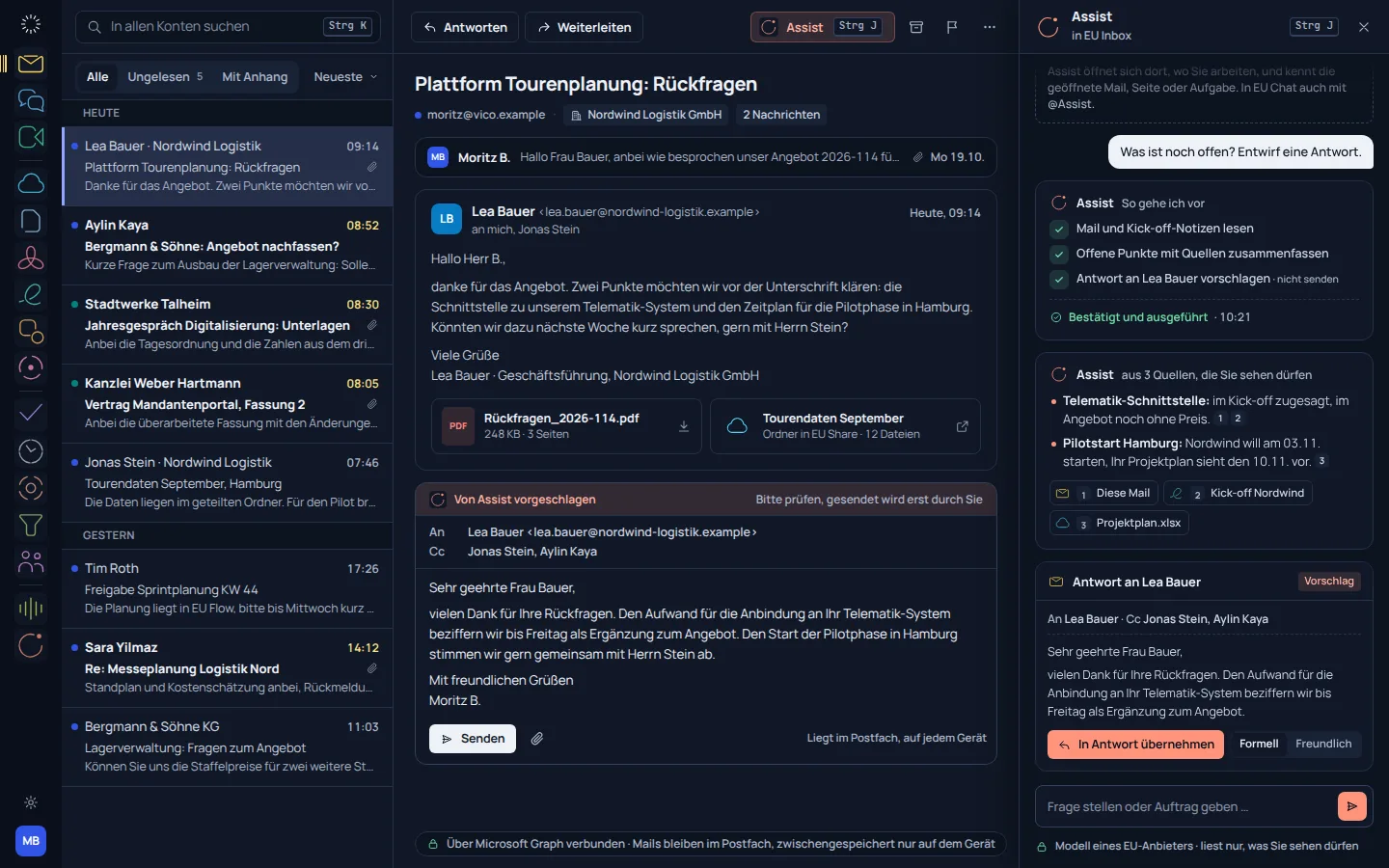Select the Formell tone option
Screen dimensions: 1389x868
click(1259, 744)
